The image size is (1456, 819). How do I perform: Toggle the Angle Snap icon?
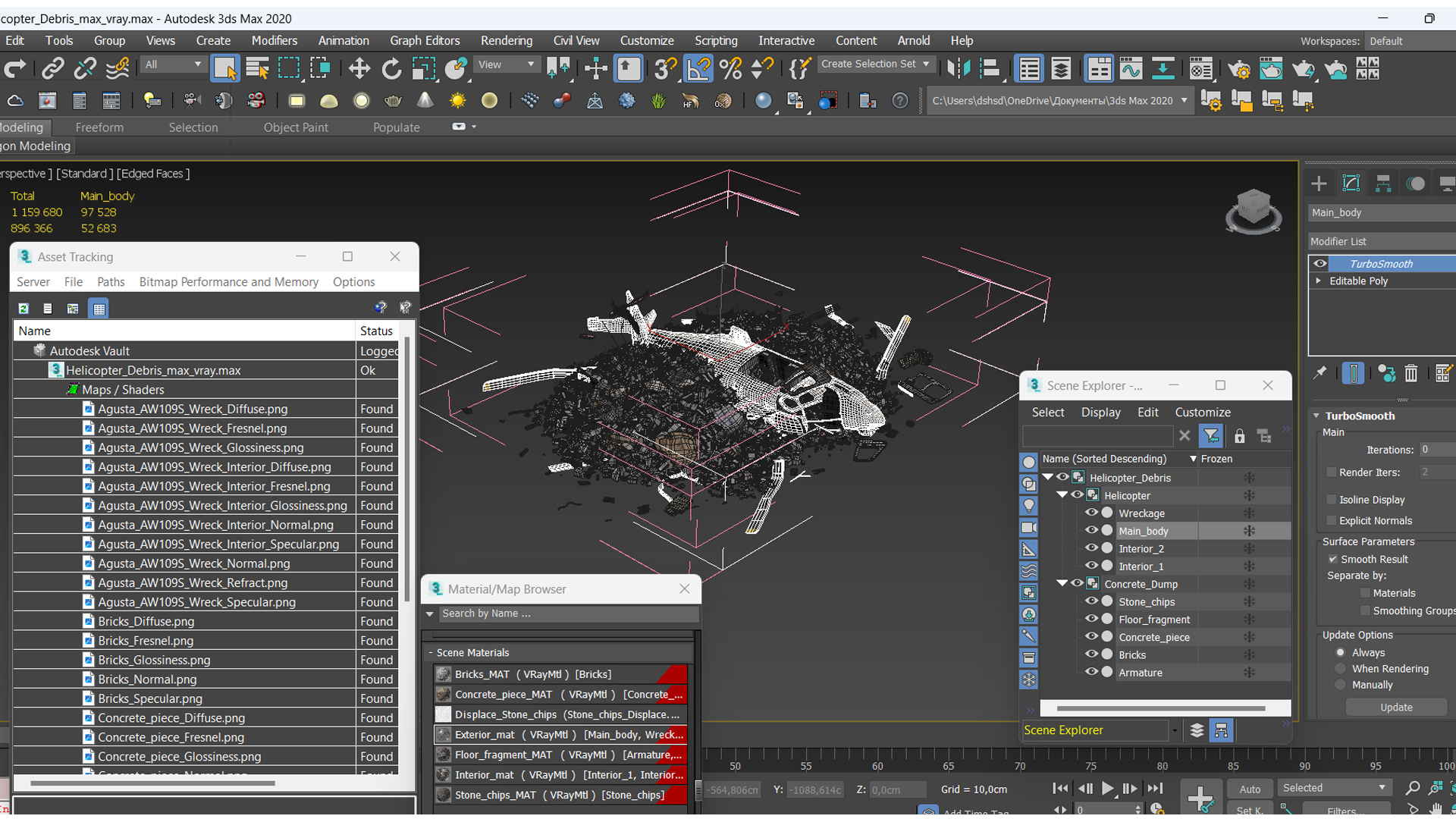click(x=698, y=68)
